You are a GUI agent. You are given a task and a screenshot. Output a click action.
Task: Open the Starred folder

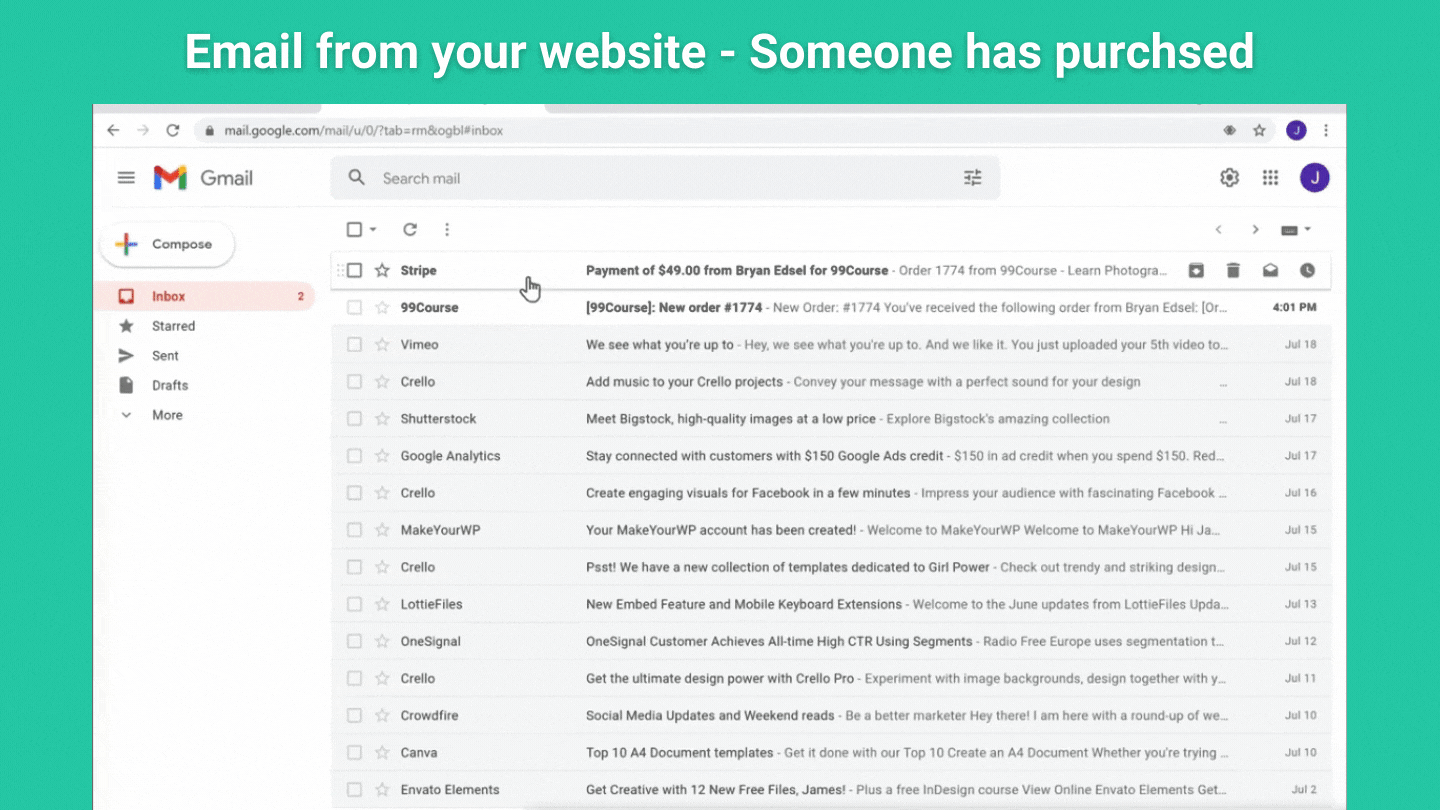[173, 326]
